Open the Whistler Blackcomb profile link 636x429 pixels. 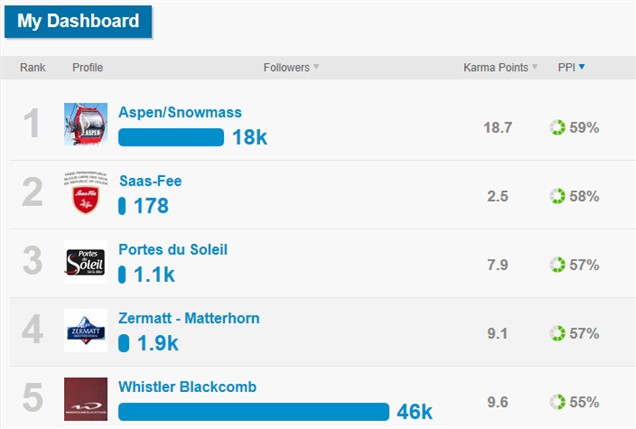tap(187, 387)
